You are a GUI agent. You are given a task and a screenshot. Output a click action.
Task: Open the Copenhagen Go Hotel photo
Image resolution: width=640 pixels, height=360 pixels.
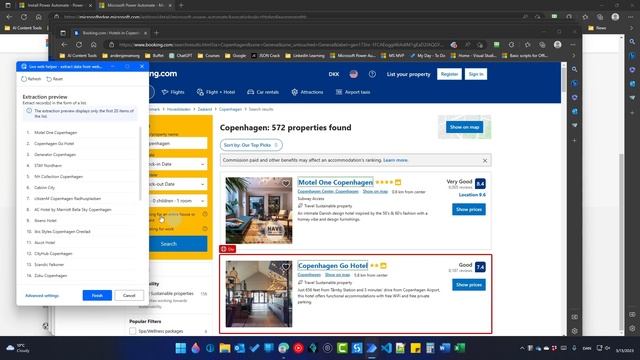pos(259,294)
